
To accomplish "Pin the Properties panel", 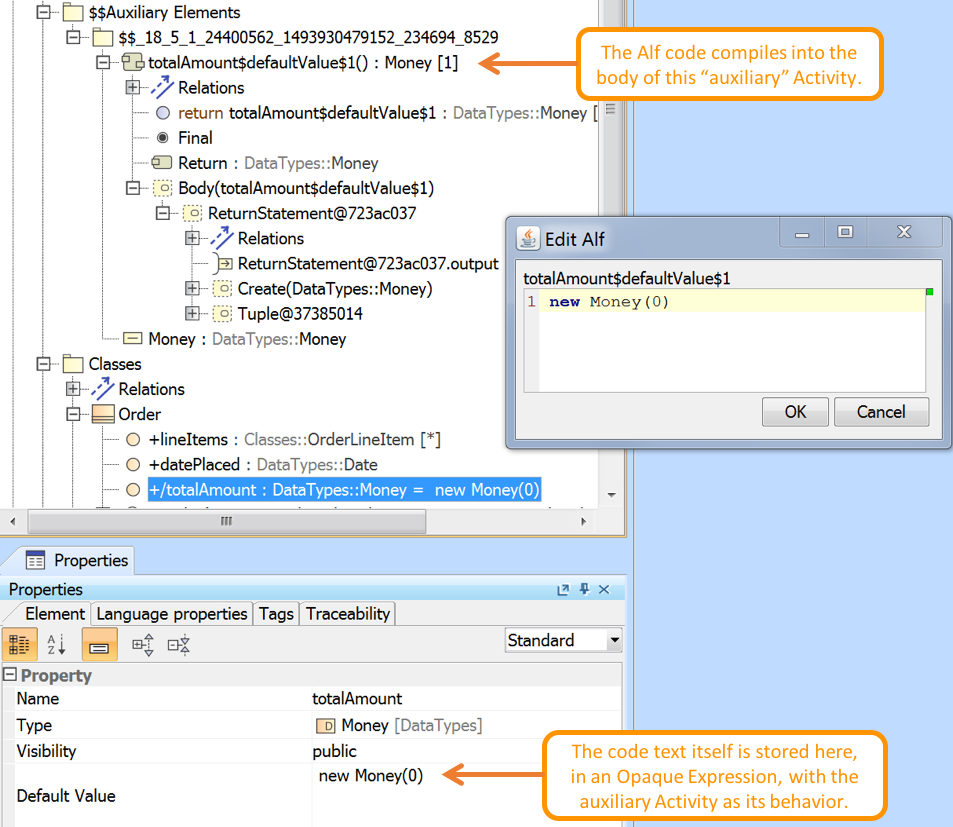I will tap(584, 590).
